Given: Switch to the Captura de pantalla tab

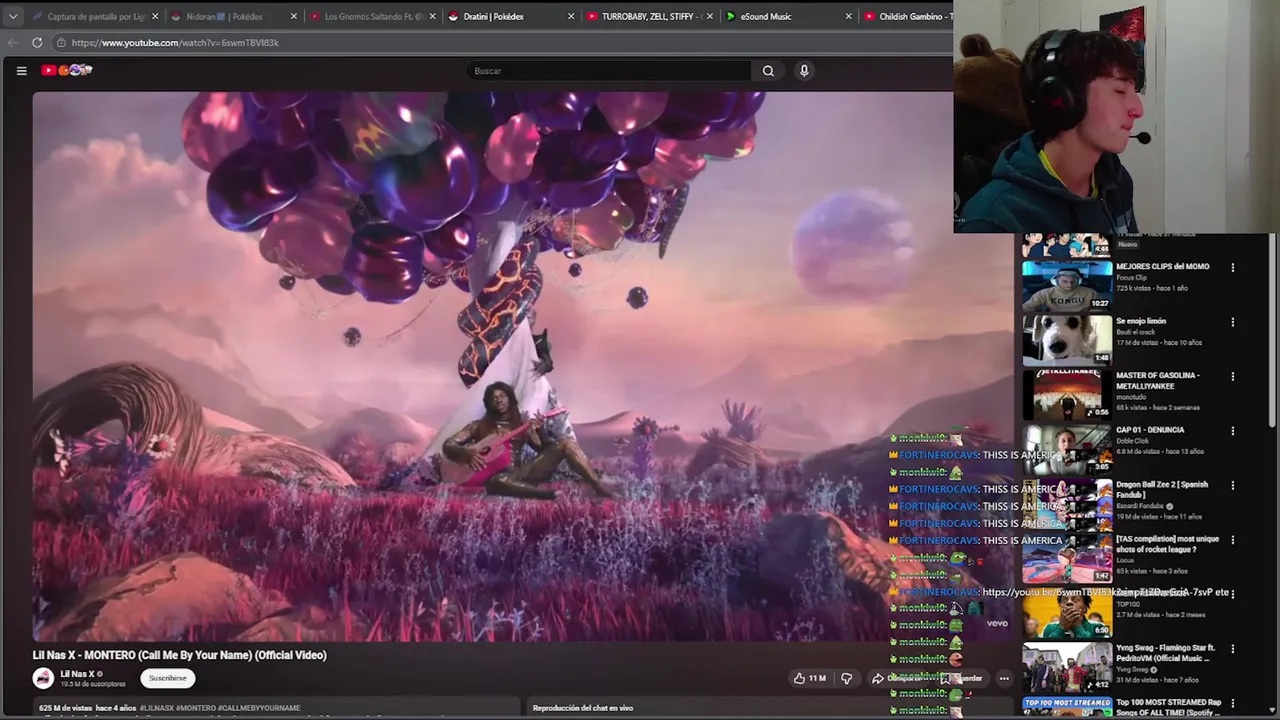Looking at the screenshot, I should pyautogui.click(x=94, y=16).
